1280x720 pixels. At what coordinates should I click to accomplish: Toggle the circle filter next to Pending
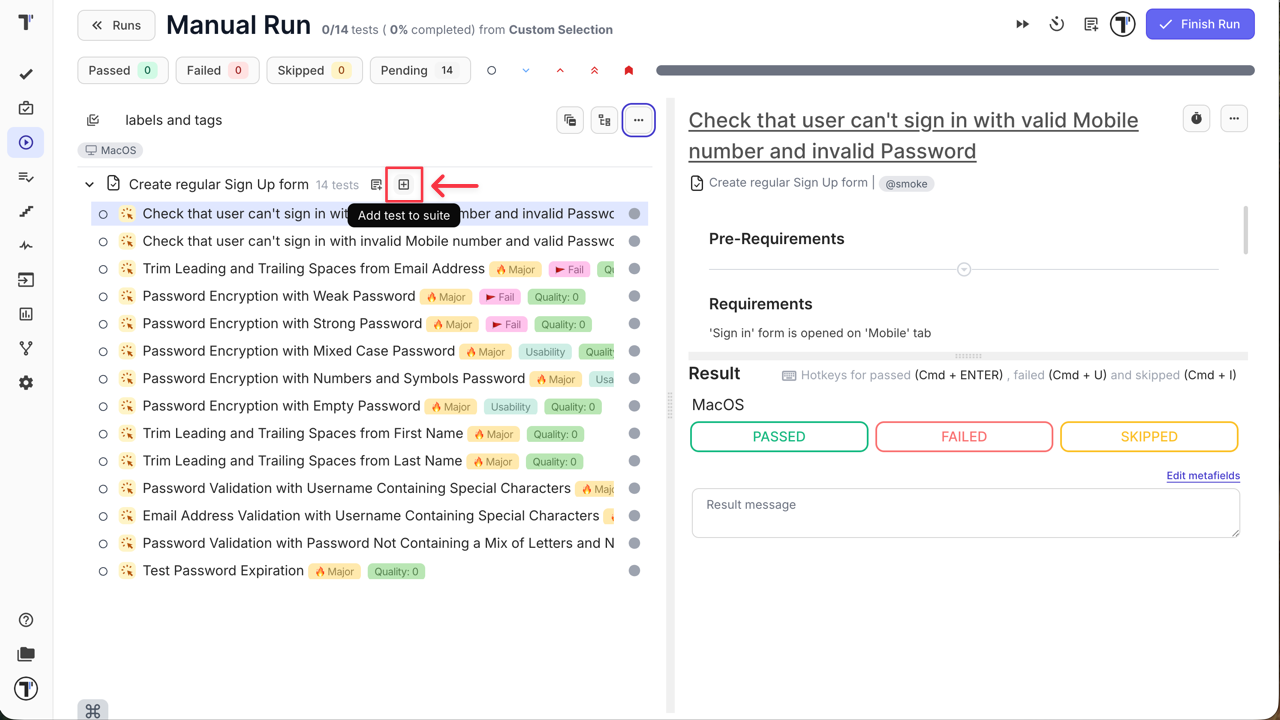(x=491, y=70)
